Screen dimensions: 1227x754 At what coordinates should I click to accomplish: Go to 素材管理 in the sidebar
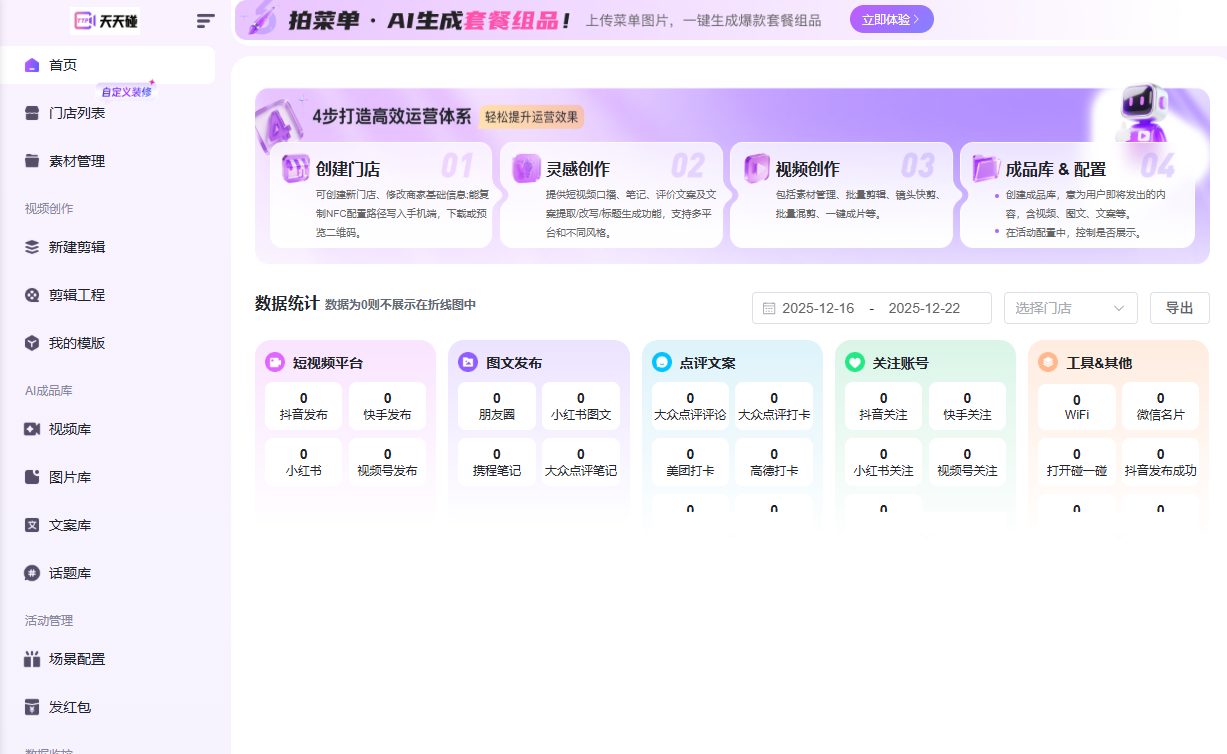click(x=107, y=161)
